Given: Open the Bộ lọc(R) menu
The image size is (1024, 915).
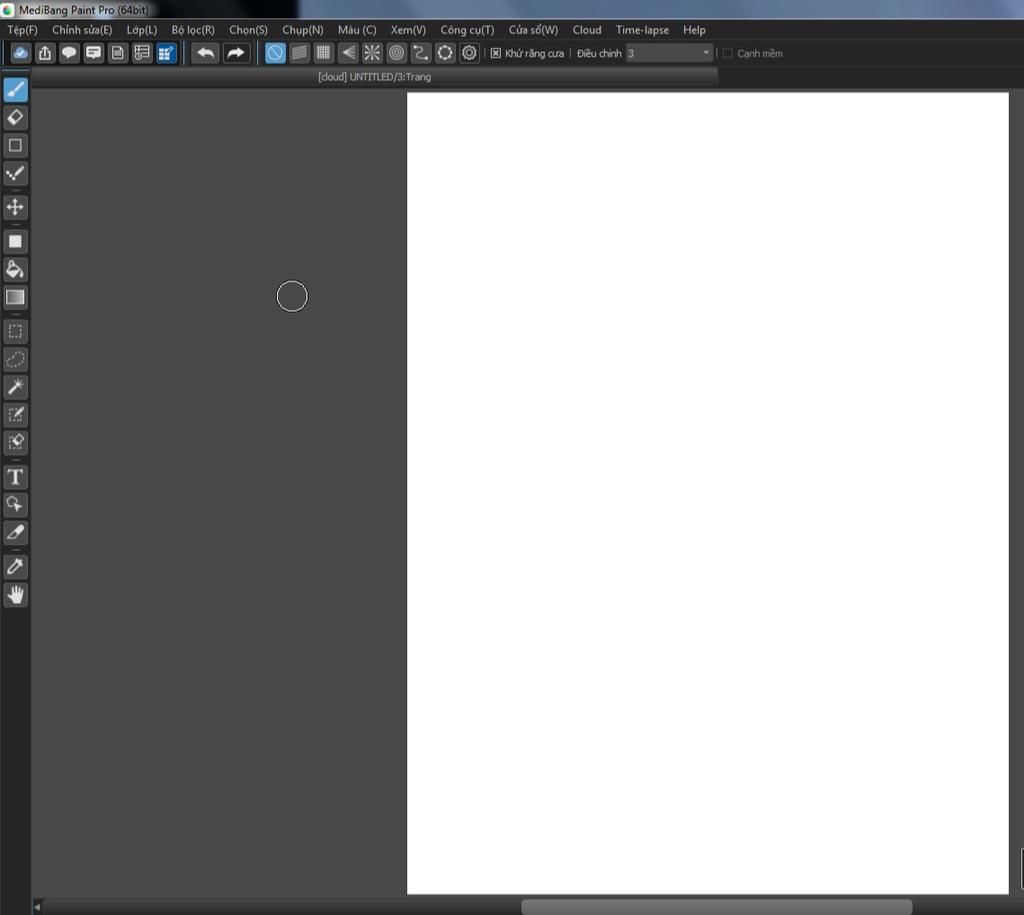Looking at the screenshot, I should point(193,30).
